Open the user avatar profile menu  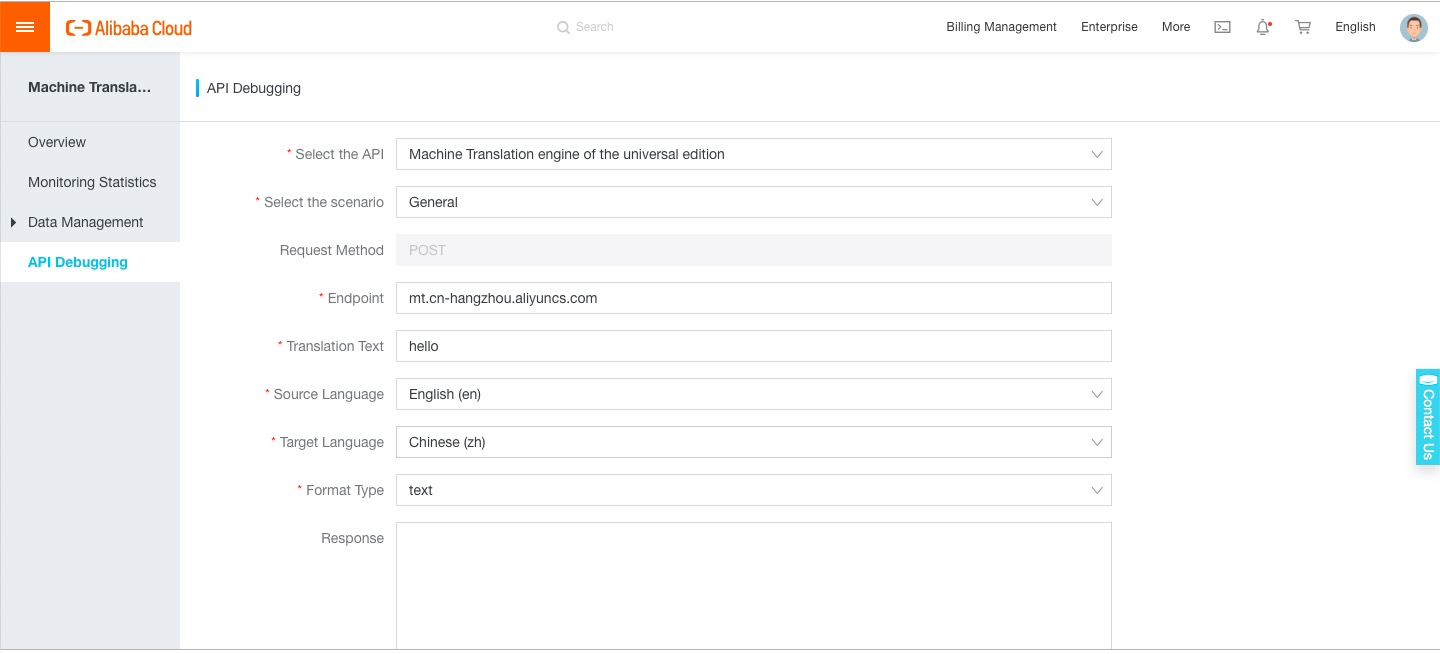(1414, 27)
